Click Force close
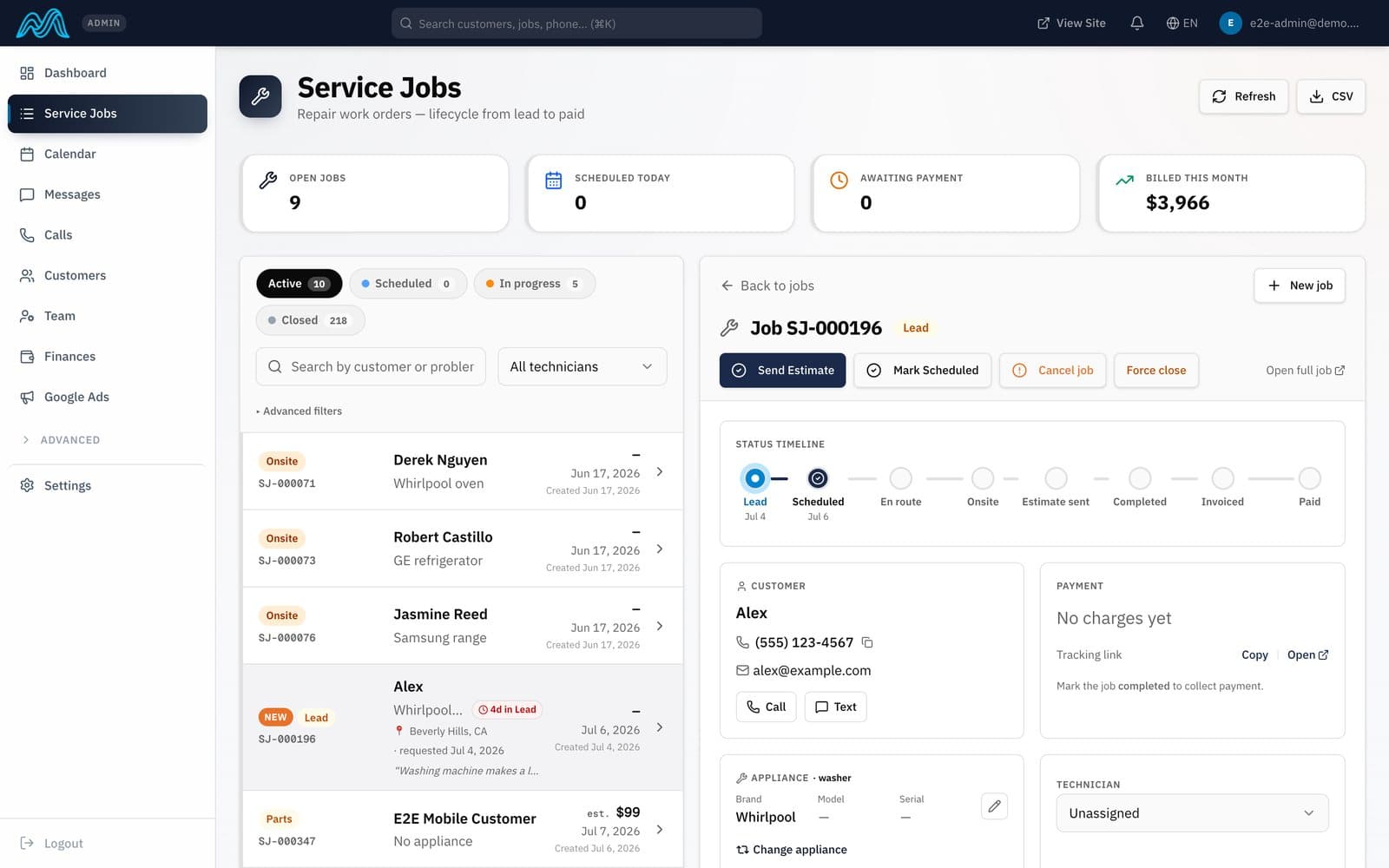Image resolution: width=1389 pixels, height=868 pixels. coord(1155,370)
